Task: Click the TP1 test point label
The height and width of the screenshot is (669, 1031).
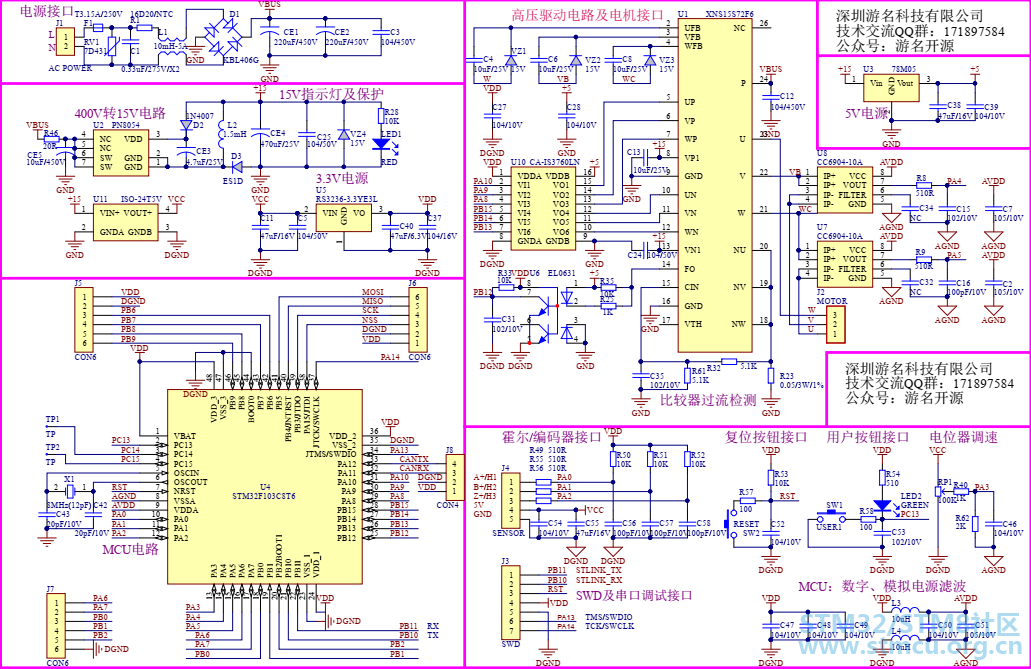Action: point(52,419)
